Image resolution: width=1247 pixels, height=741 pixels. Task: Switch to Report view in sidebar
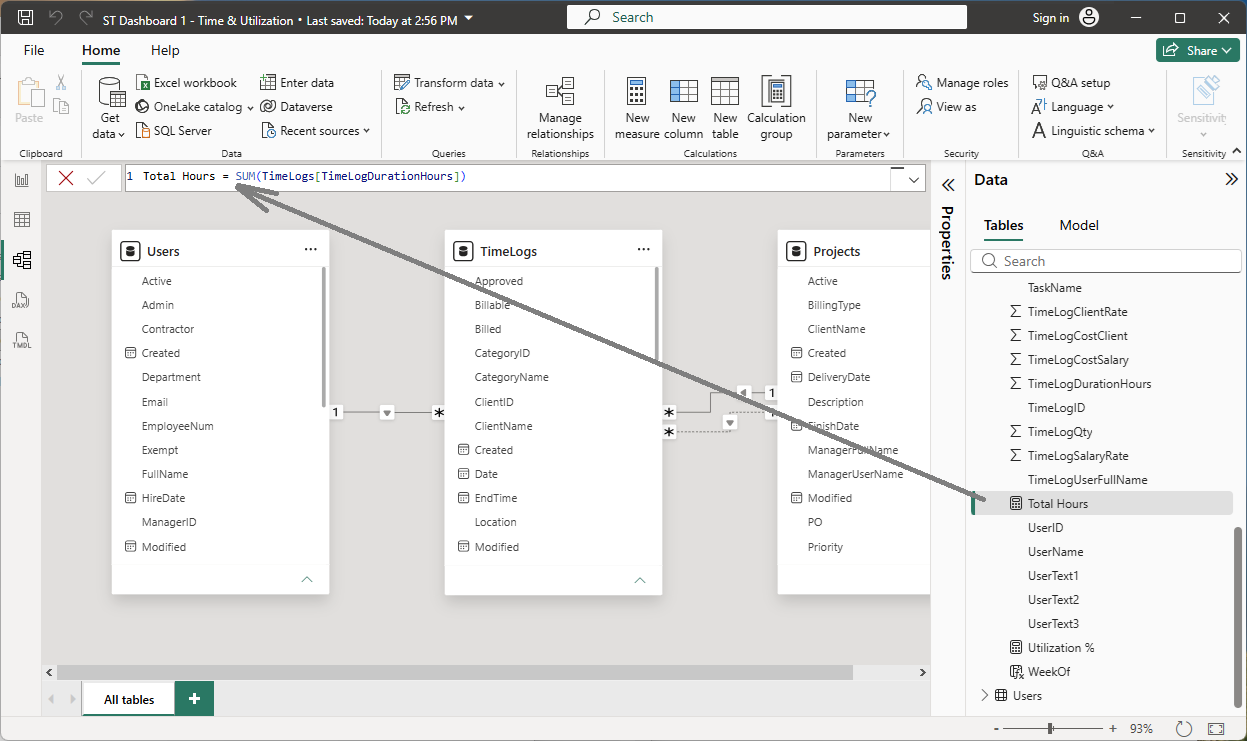22,180
